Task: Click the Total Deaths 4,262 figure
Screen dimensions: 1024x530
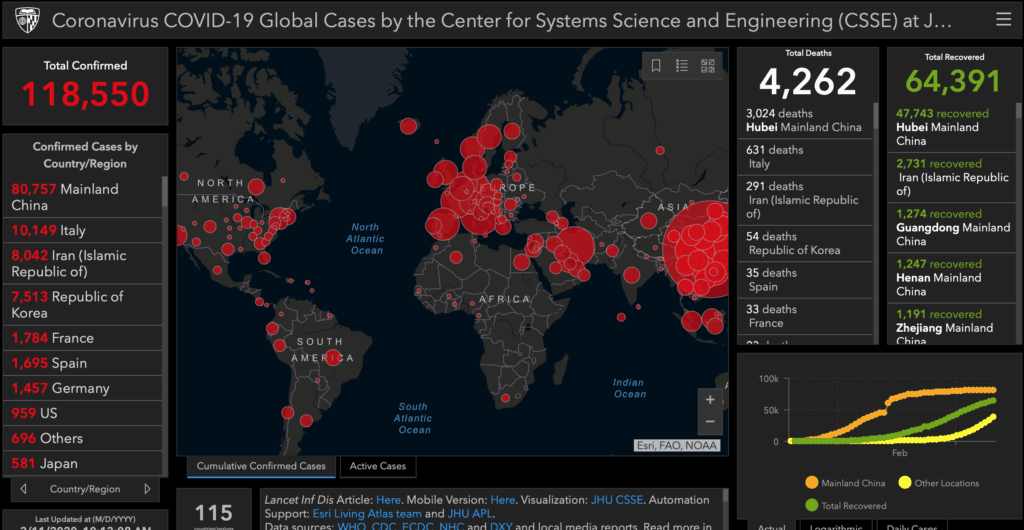Action: tap(807, 82)
